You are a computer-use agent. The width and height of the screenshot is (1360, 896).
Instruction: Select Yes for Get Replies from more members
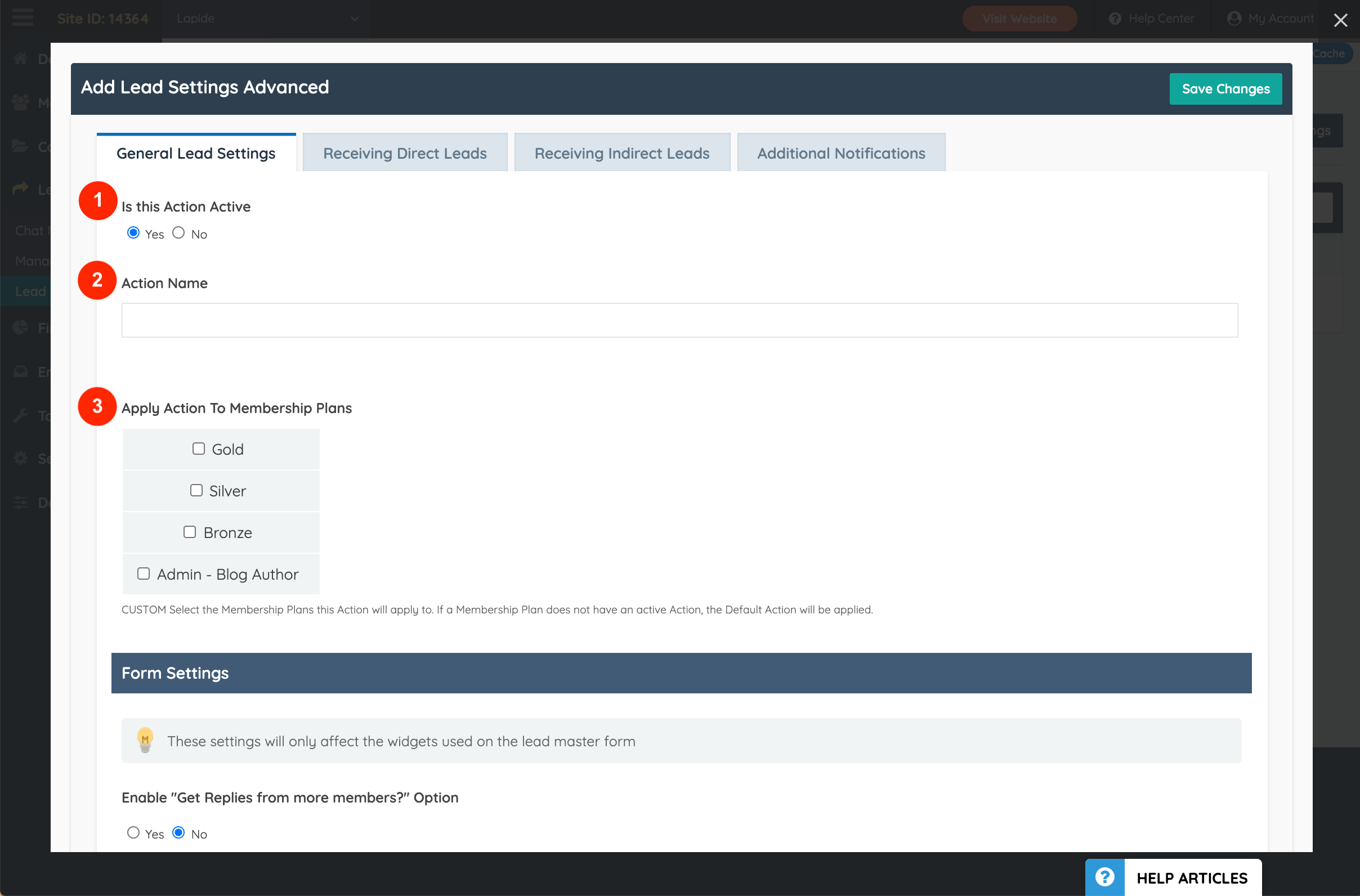coord(133,832)
